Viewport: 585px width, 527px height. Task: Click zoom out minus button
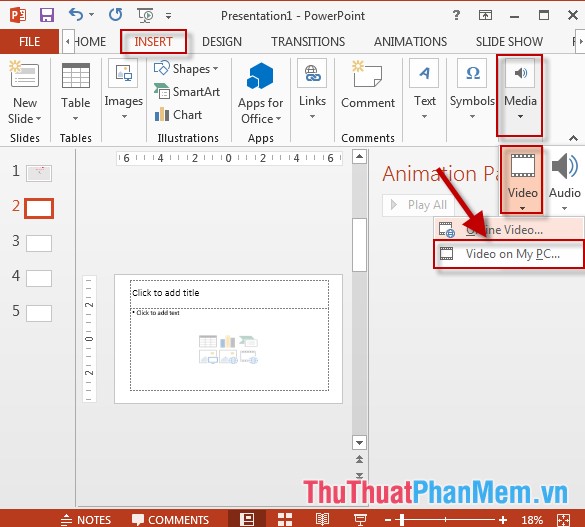pyautogui.click(x=388, y=520)
